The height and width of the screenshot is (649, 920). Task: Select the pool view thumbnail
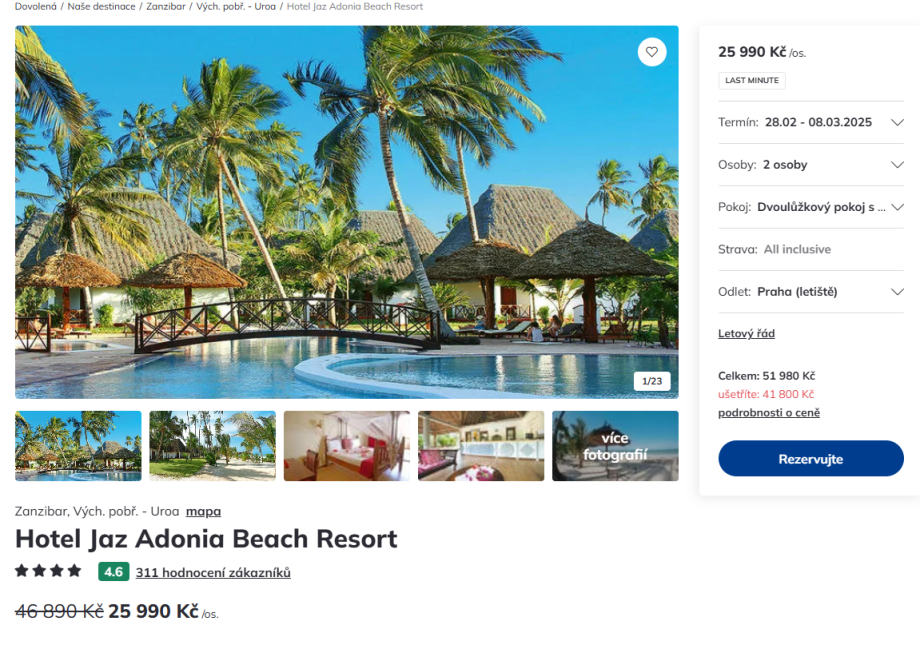(78, 446)
